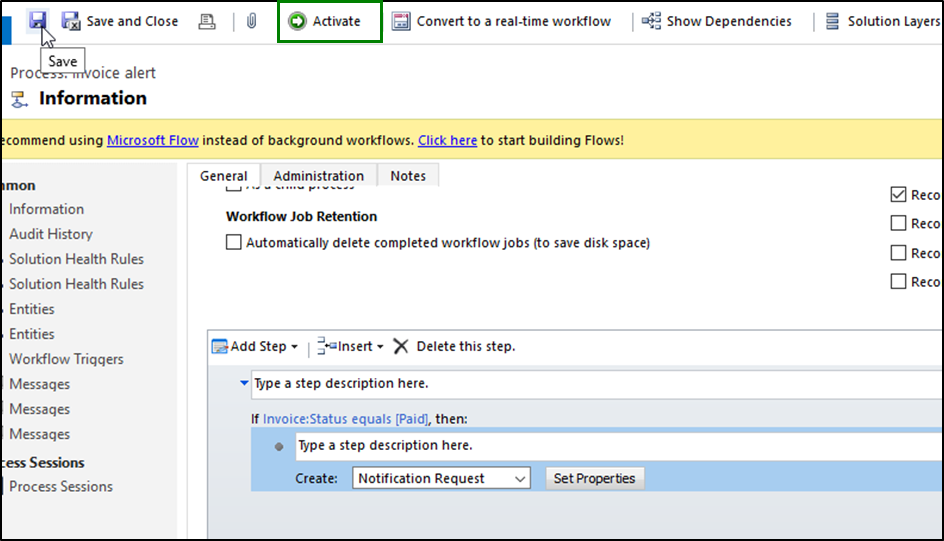
Task: Click the bullet dot of create step
Action: coord(279,447)
